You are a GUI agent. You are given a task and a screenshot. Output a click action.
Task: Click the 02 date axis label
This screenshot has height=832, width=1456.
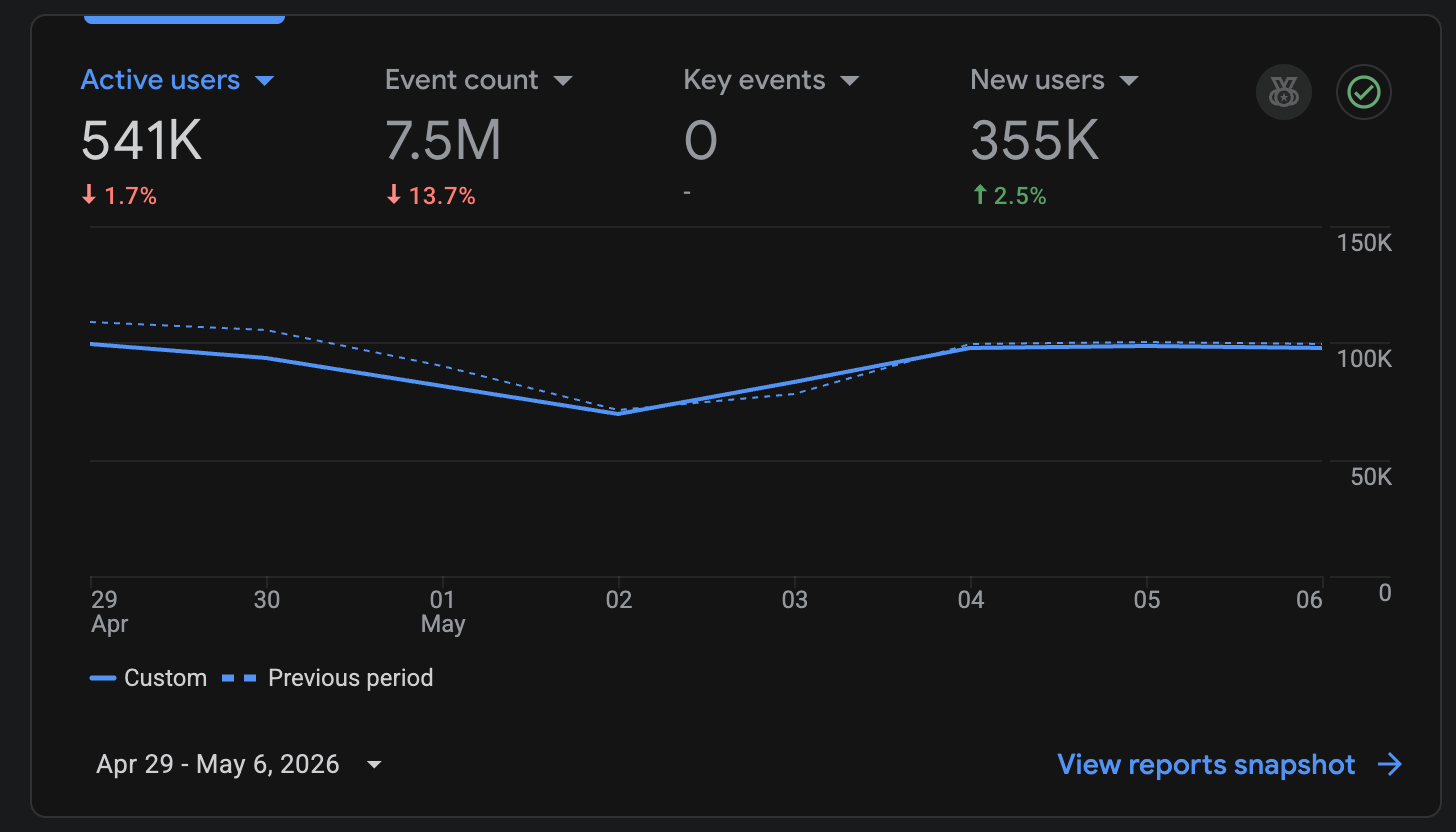pos(619,600)
